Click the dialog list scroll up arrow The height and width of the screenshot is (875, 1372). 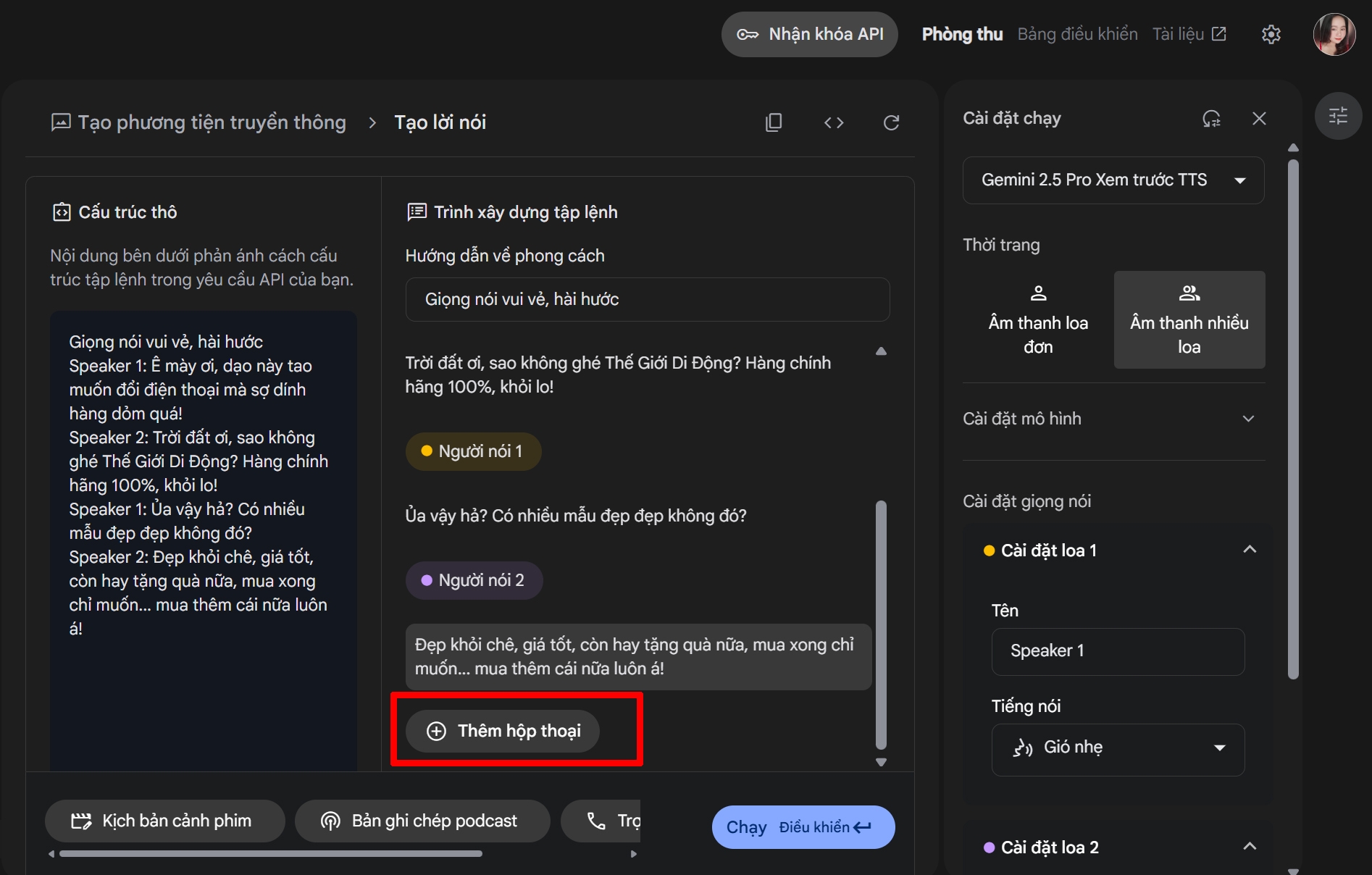(881, 351)
